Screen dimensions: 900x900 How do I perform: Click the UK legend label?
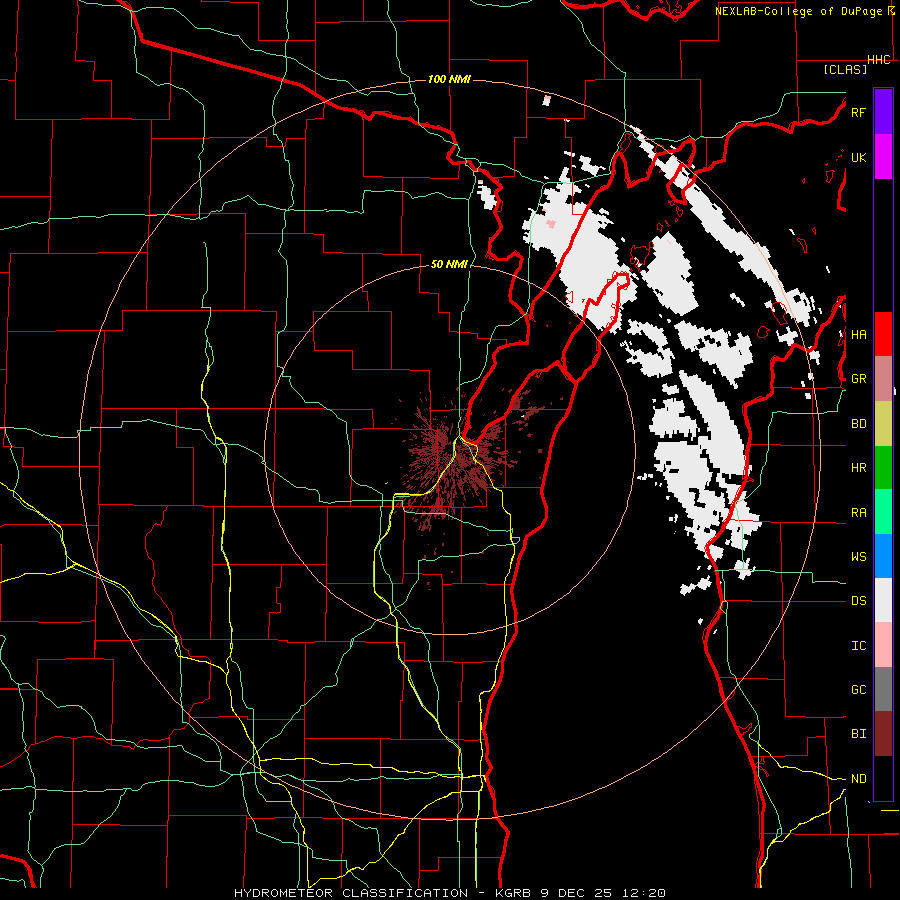(x=858, y=157)
